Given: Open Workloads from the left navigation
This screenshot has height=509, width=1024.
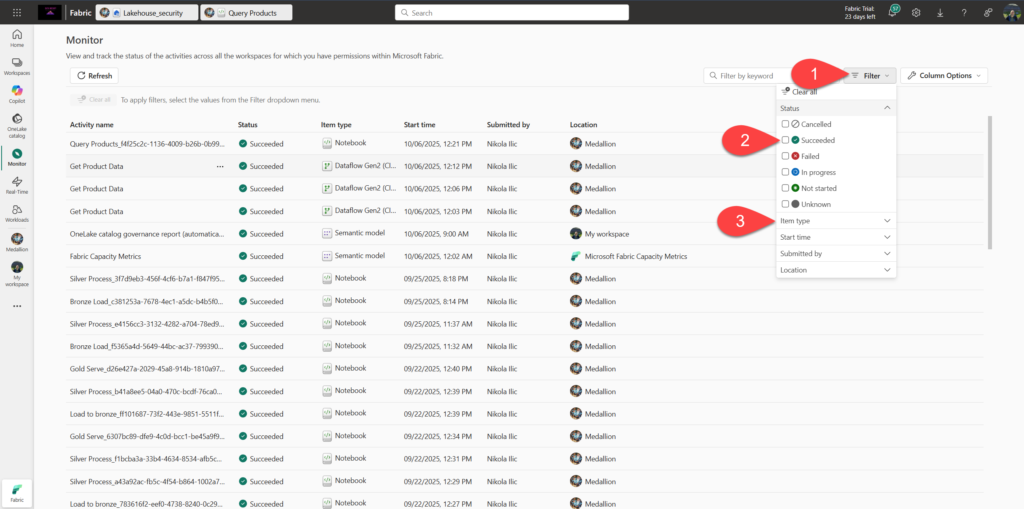Looking at the screenshot, I should 17,211.
